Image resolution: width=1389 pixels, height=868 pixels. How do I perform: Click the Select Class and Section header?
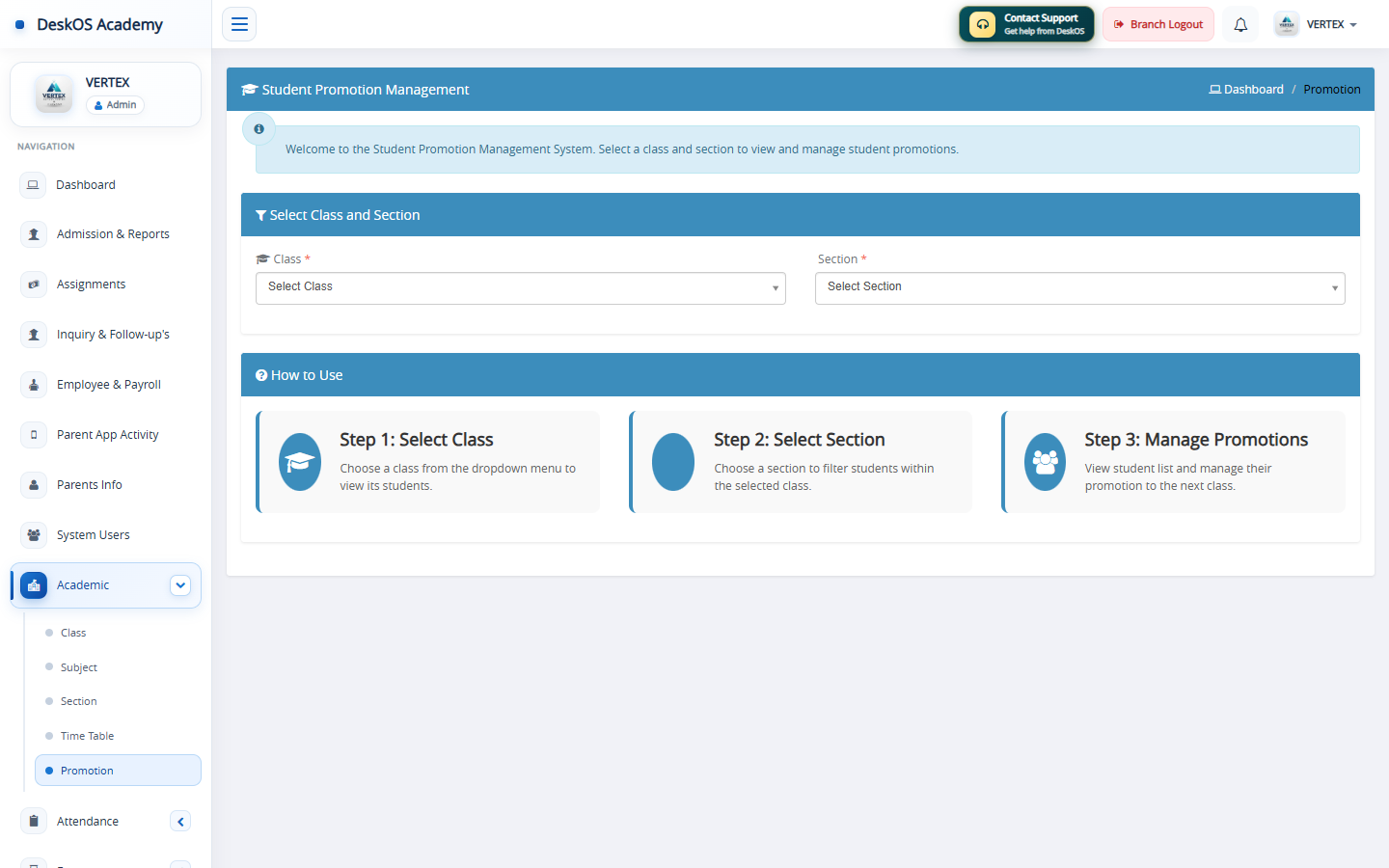(801, 215)
